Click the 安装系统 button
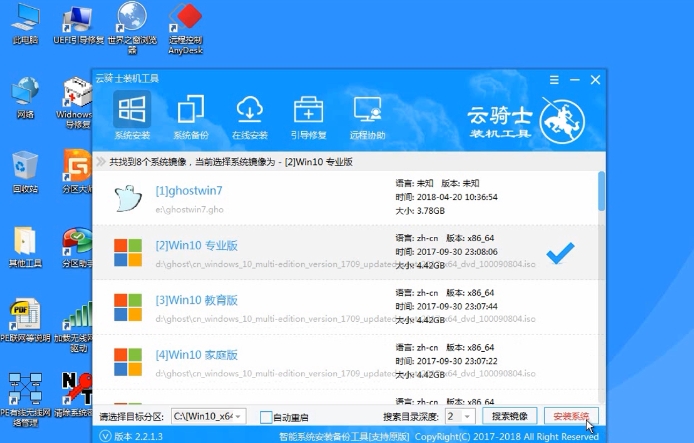This screenshot has width=694, height=443. click(x=571, y=416)
